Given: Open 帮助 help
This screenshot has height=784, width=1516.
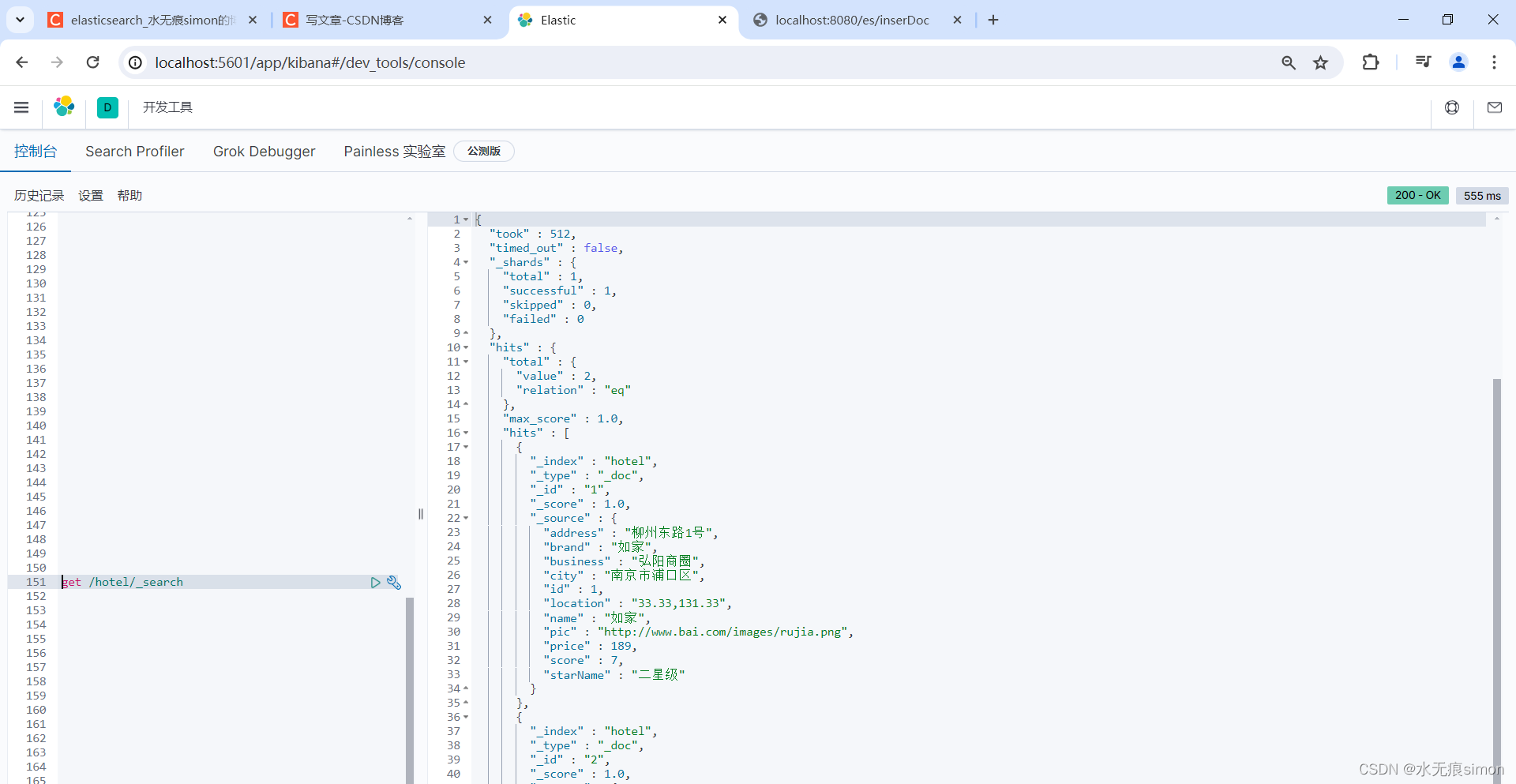Looking at the screenshot, I should pyautogui.click(x=129, y=196).
